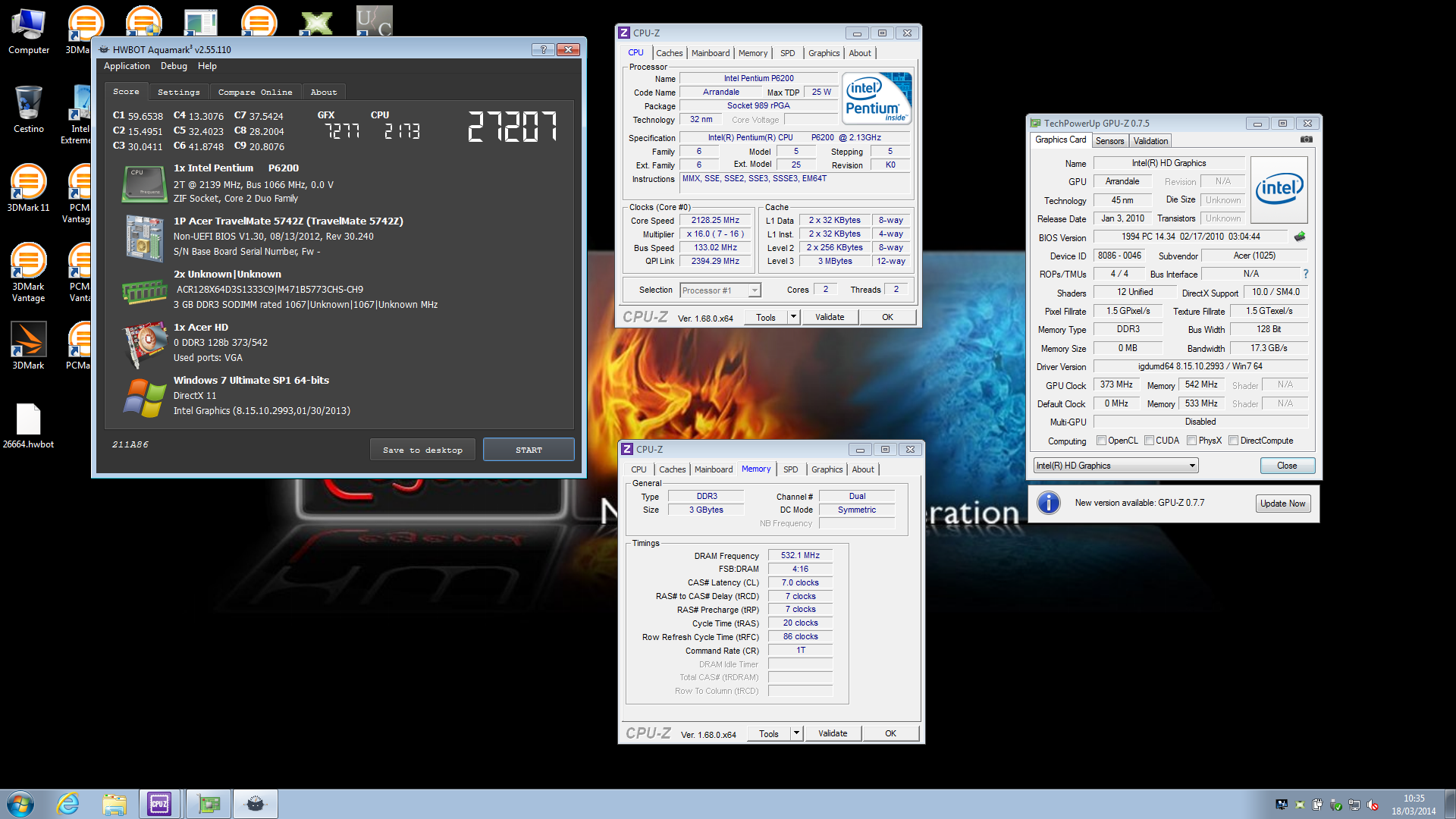
Task: Enable the PhysX checkbox in GPU-Z
Action: tap(1192, 441)
